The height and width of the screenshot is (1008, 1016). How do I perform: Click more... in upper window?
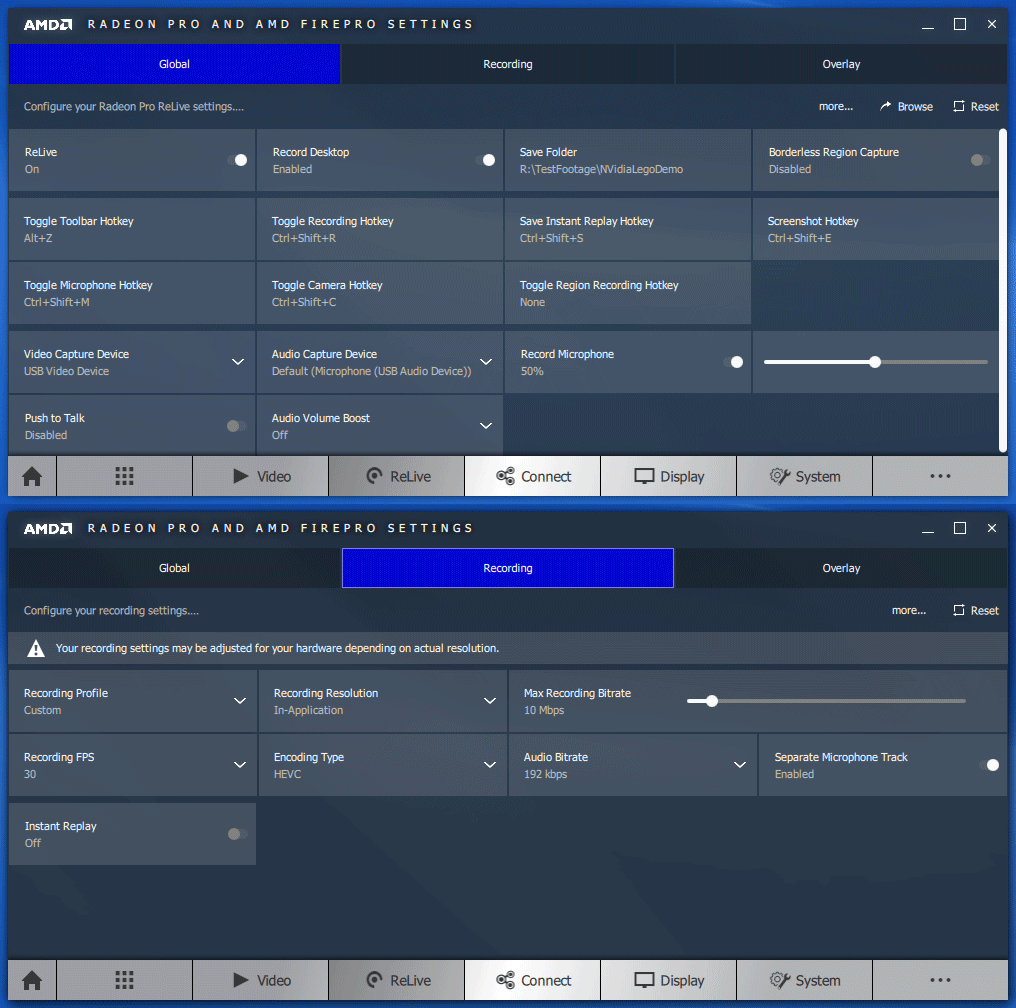836,106
